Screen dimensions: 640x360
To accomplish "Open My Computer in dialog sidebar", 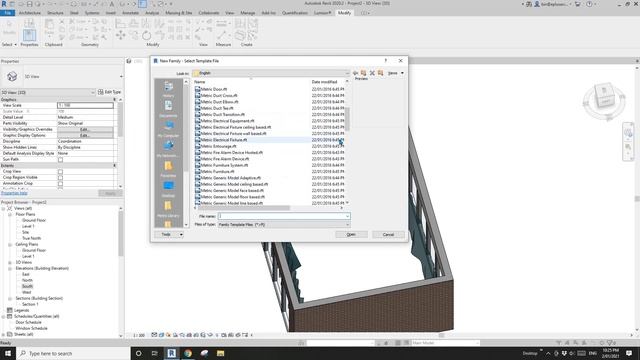I will point(168,129).
